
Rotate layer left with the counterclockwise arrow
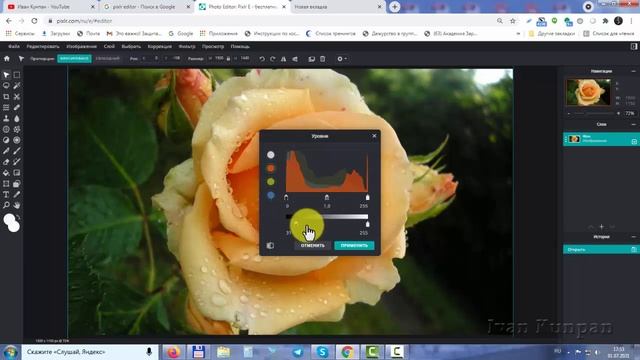[262, 59]
